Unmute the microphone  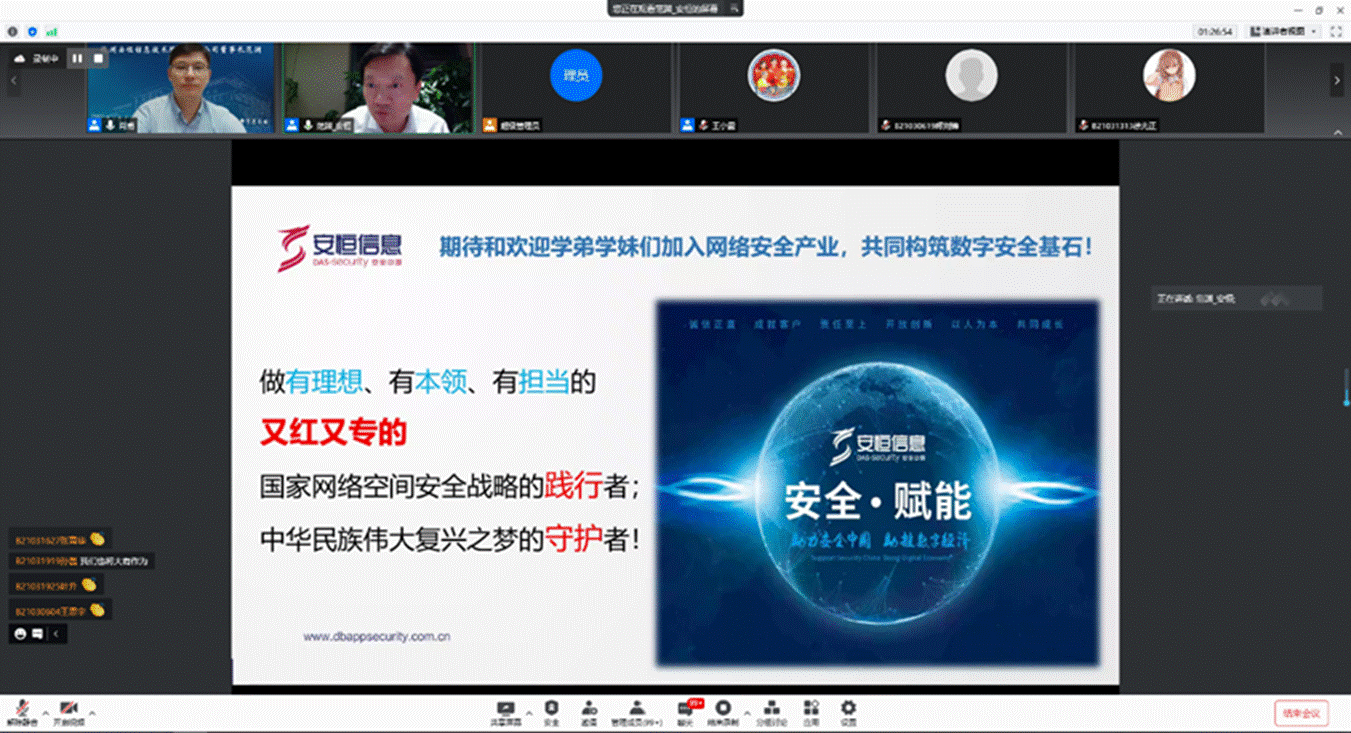coord(20,711)
